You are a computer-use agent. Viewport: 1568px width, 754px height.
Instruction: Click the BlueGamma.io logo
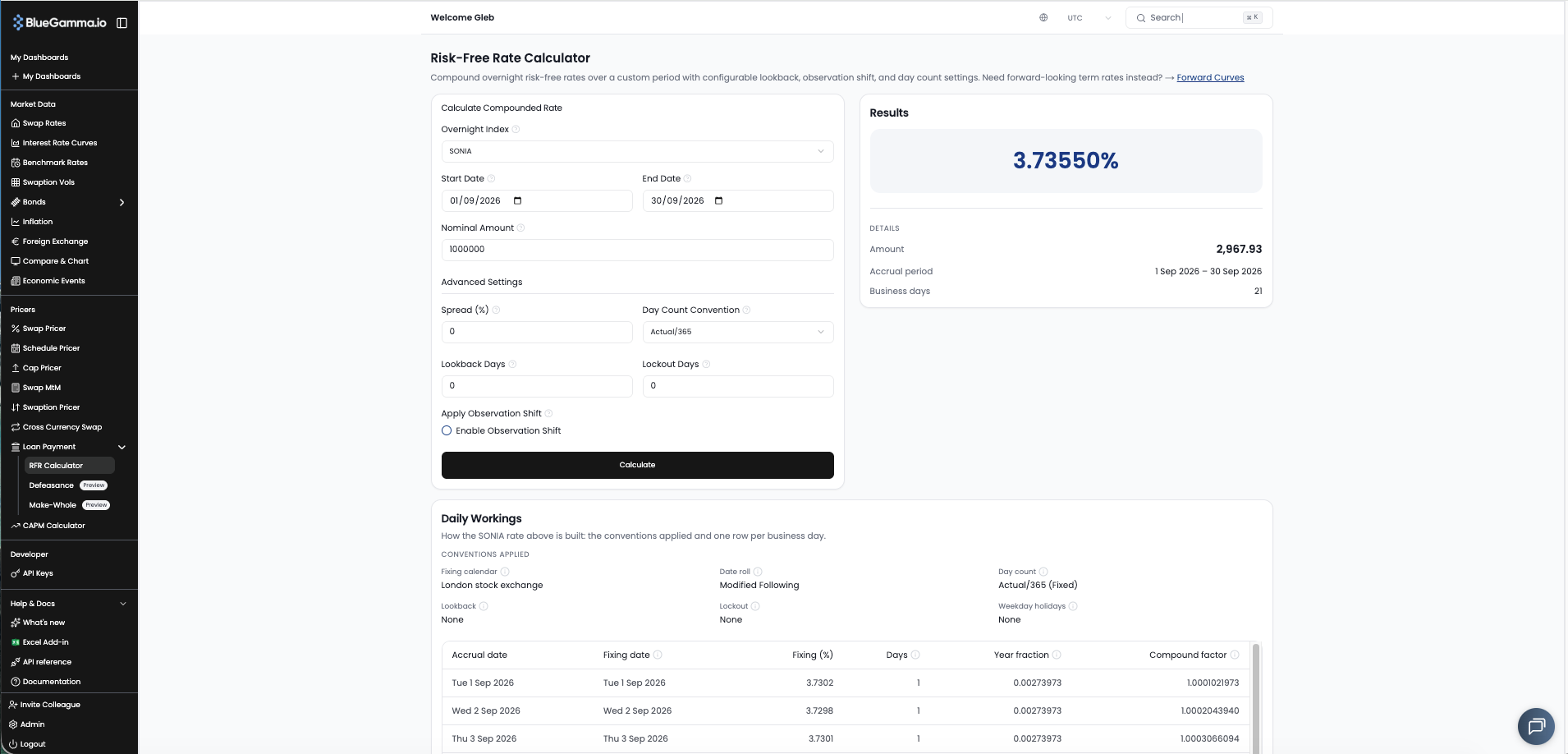(59, 23)
